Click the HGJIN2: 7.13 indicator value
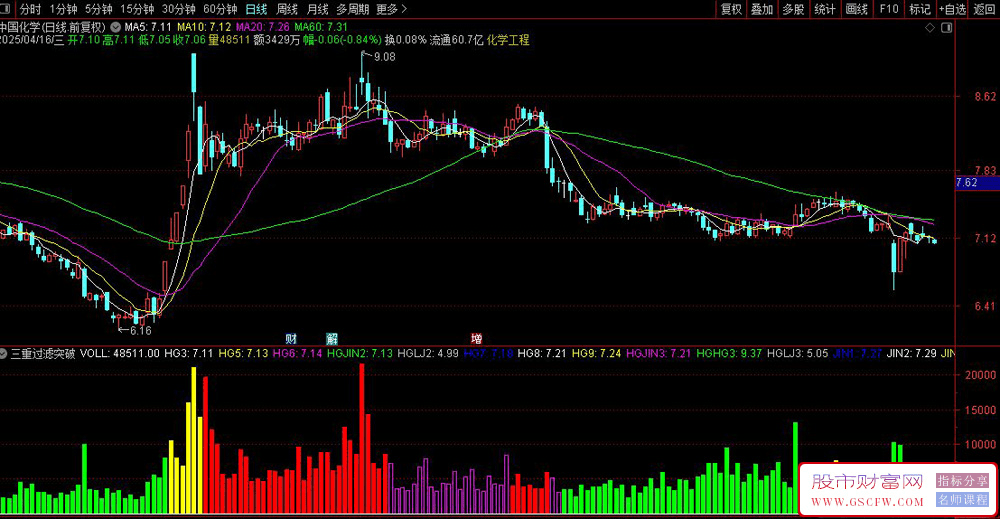 tap(360, 353)
